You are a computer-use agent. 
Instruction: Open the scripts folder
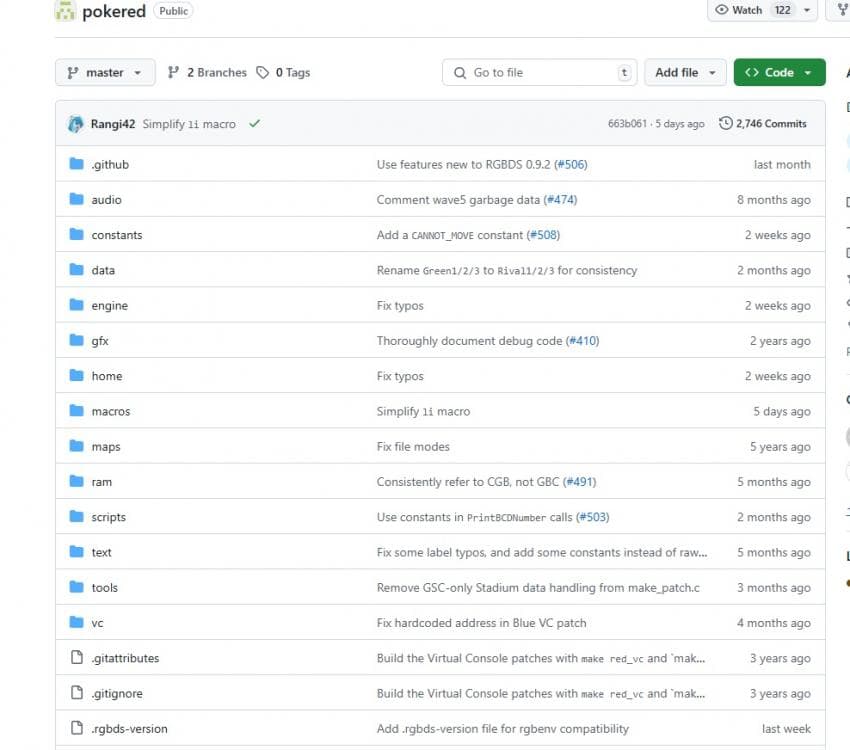point(108,517)
